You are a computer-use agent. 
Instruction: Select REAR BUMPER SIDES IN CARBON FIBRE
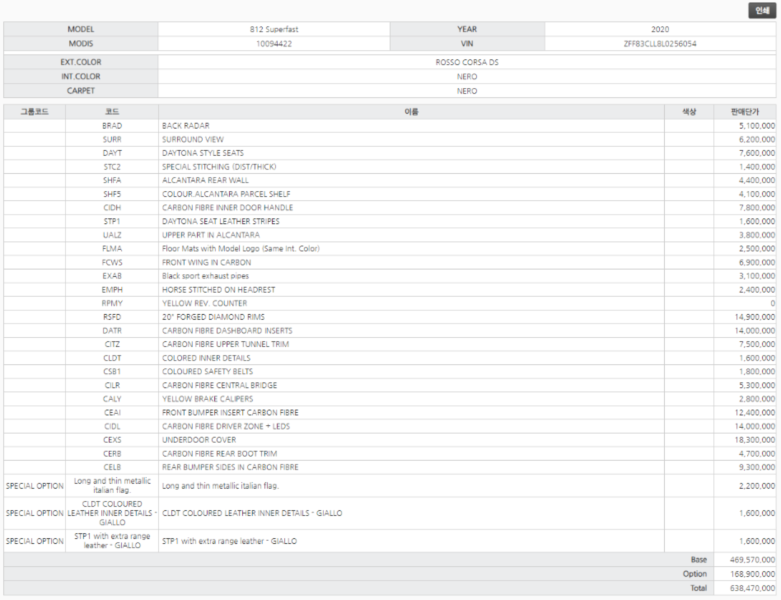click(x=230, y=467)
